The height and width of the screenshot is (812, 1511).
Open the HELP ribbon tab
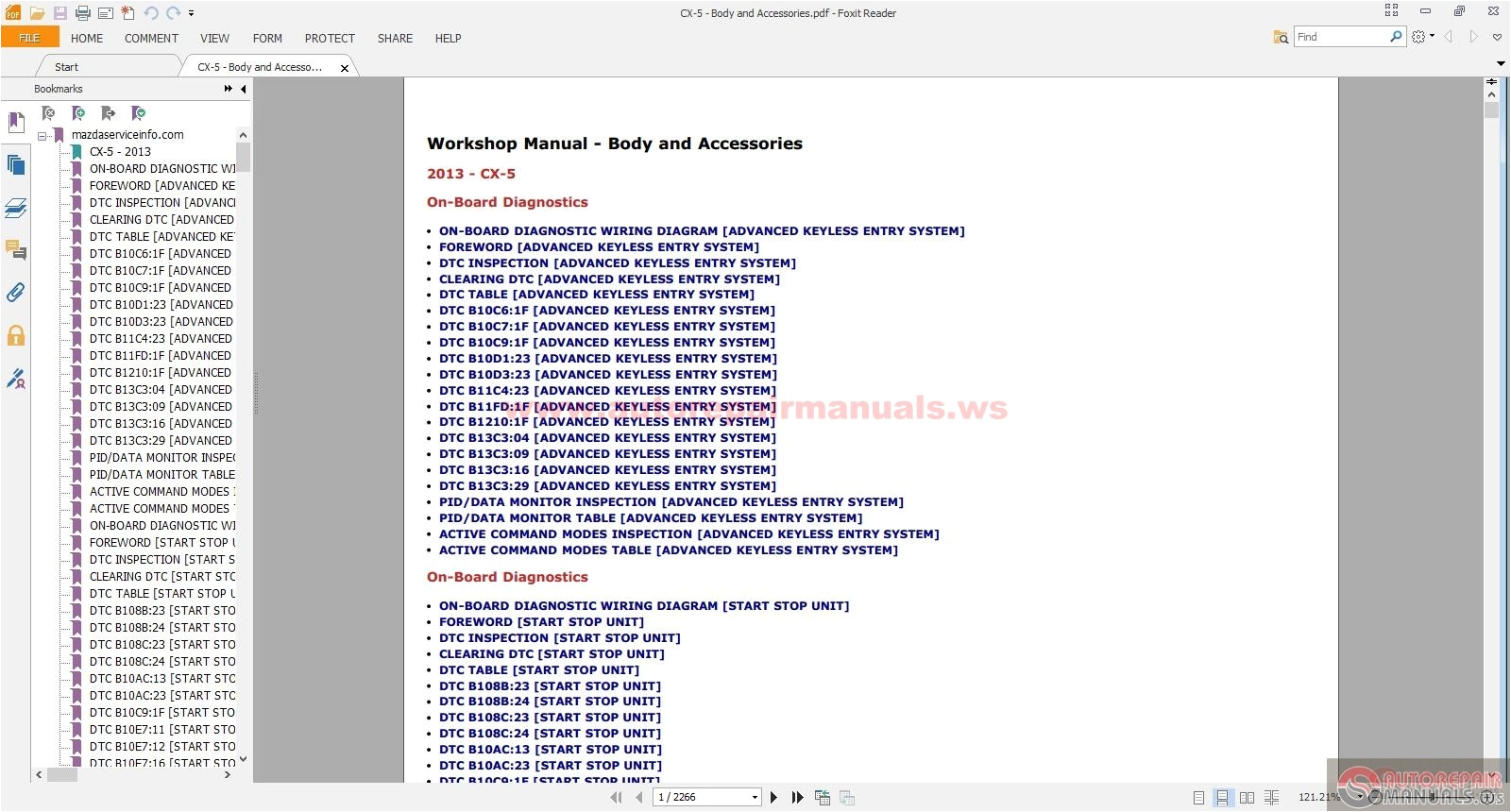(448, 39)
